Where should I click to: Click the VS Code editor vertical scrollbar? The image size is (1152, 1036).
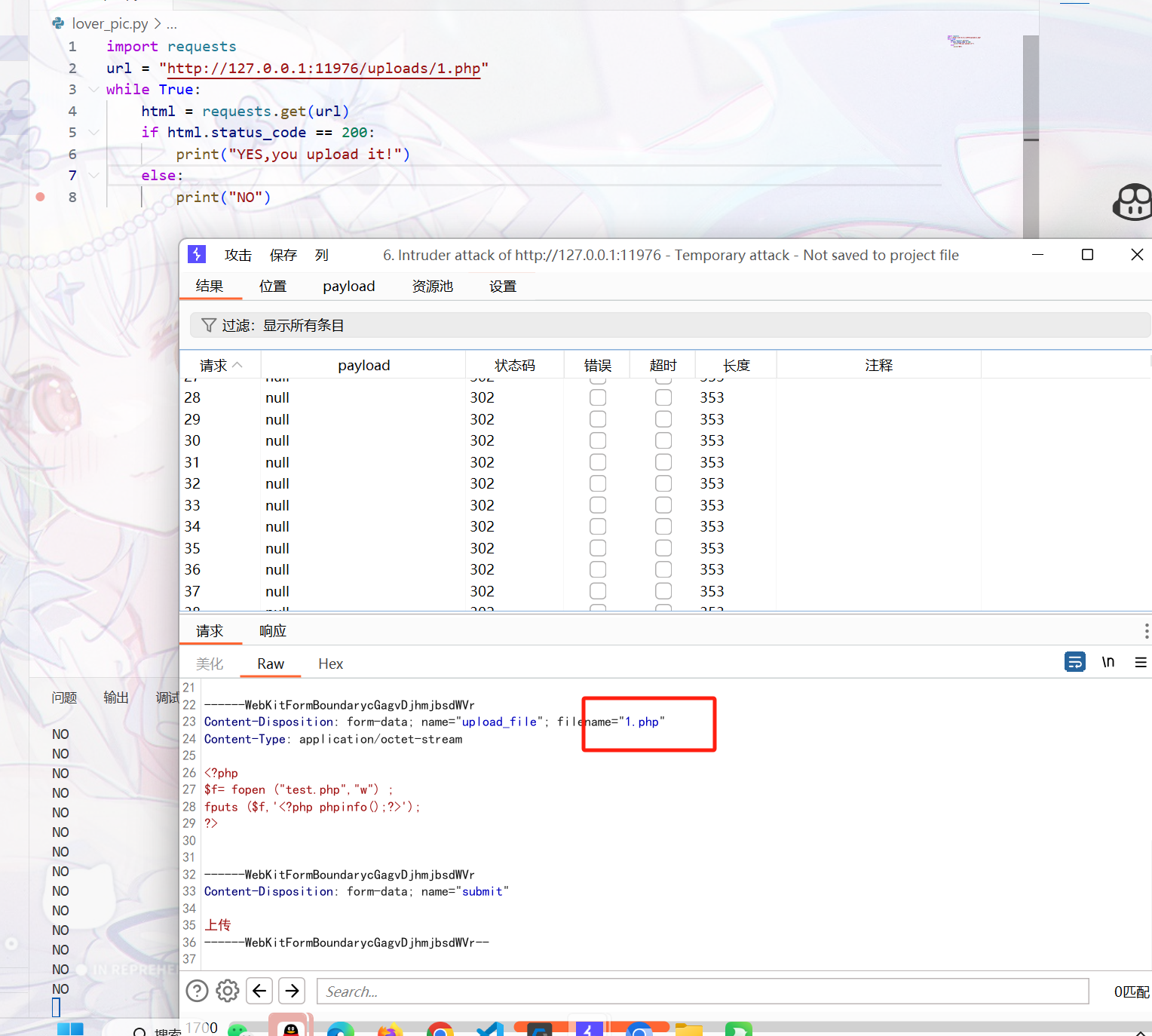click(x=1031, y=136)
